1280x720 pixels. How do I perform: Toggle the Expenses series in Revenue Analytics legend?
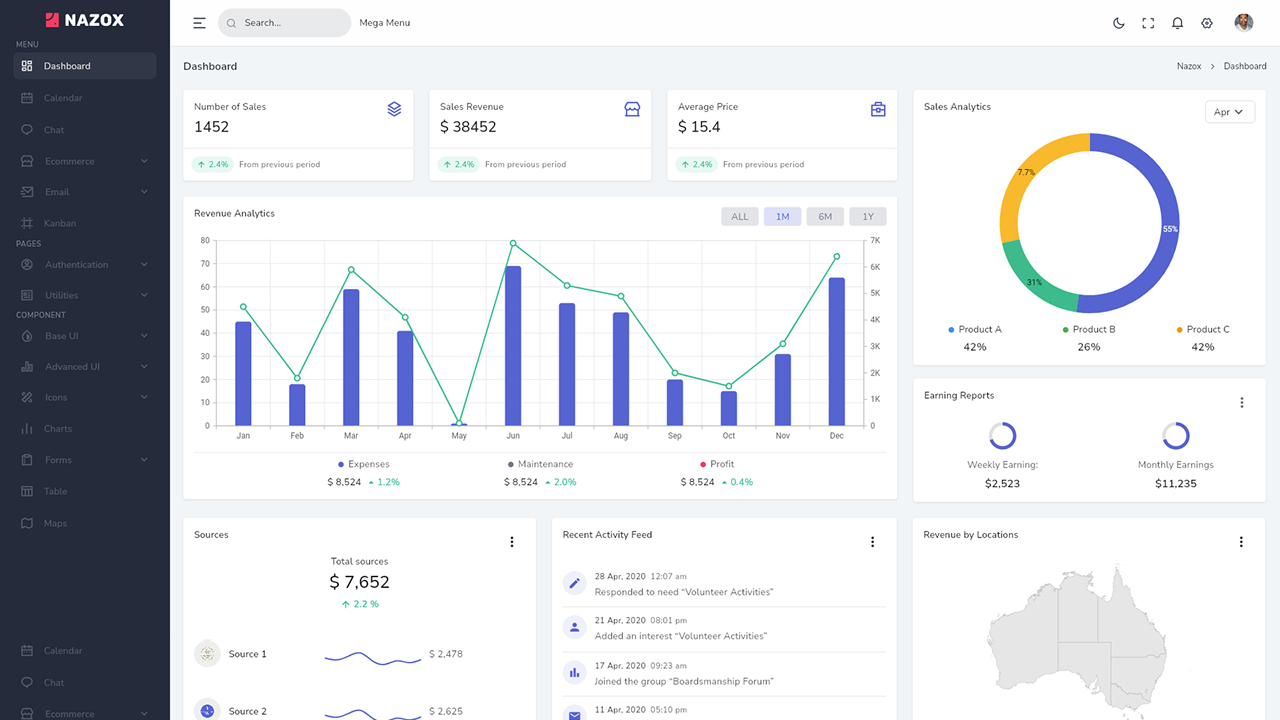[362, 463]
